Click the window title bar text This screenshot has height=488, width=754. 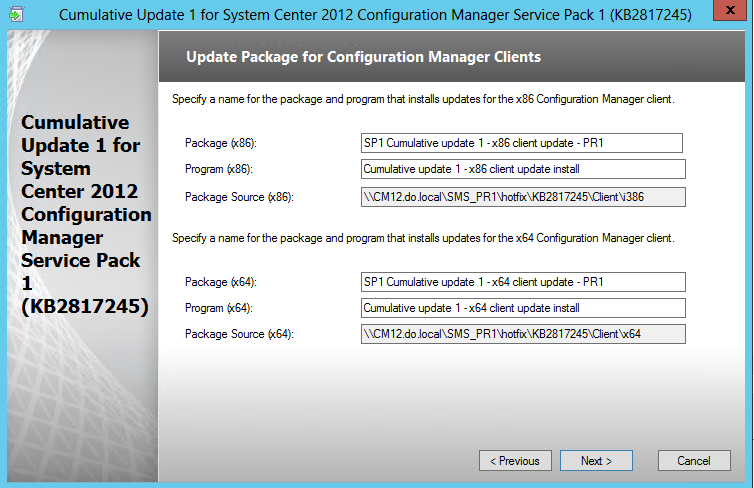pos(375,14)
